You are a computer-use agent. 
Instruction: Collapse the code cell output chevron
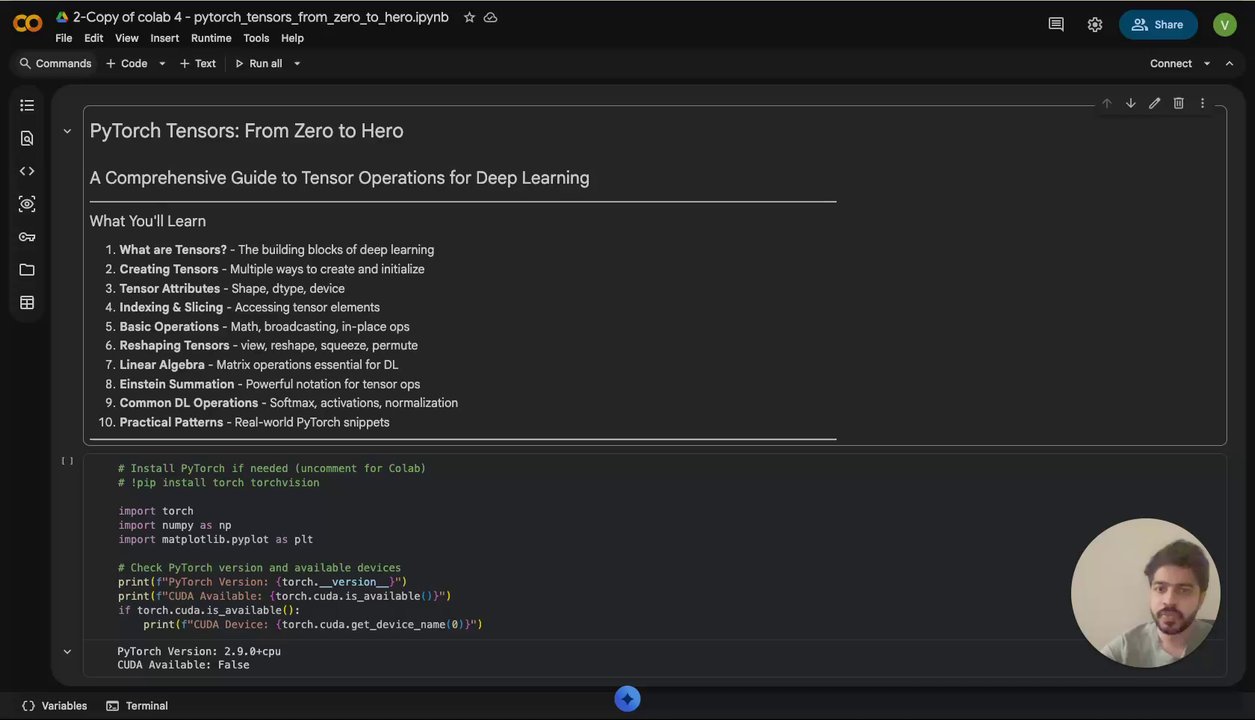(67, 652)
